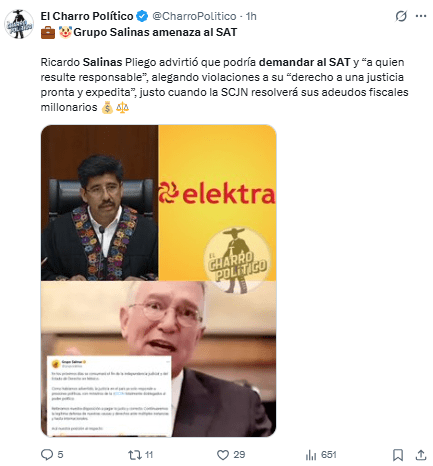Open the @CharroPolitico handle link

(194, 16)
